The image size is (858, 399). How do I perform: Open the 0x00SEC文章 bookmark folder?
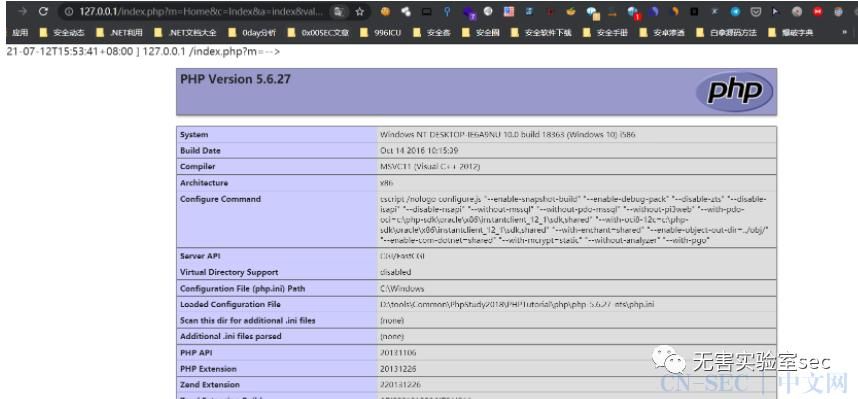point(318,33)
